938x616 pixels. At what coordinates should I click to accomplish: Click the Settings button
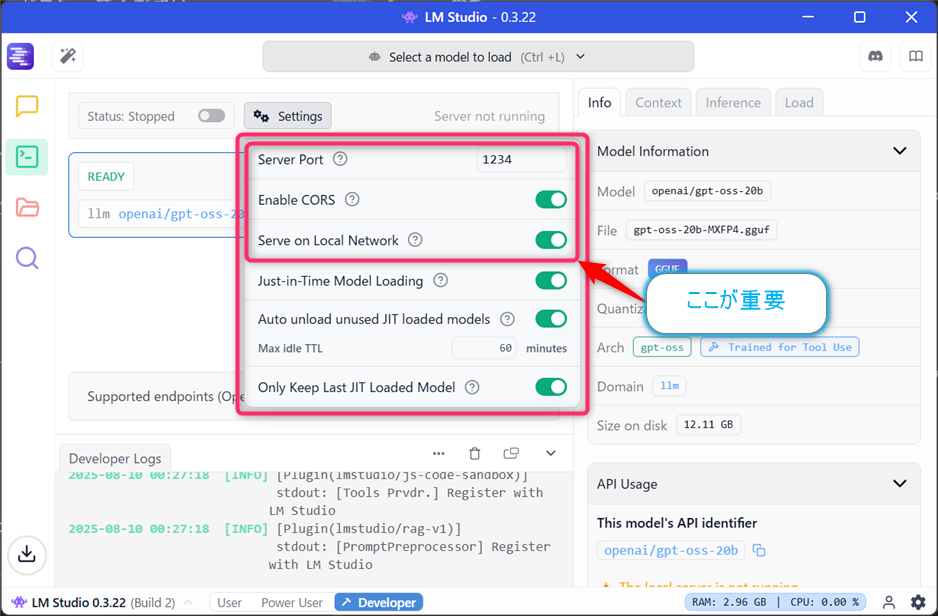288,116
